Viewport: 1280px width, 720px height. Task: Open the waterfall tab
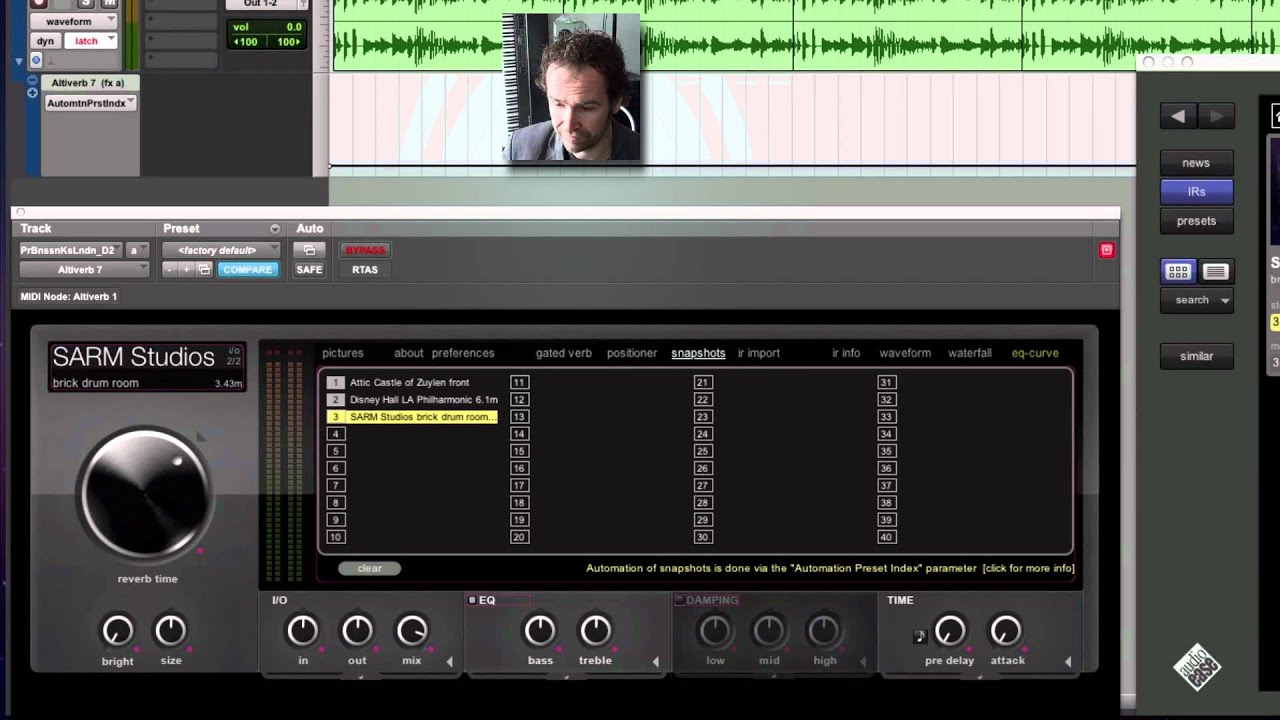[x=970, y=353]
